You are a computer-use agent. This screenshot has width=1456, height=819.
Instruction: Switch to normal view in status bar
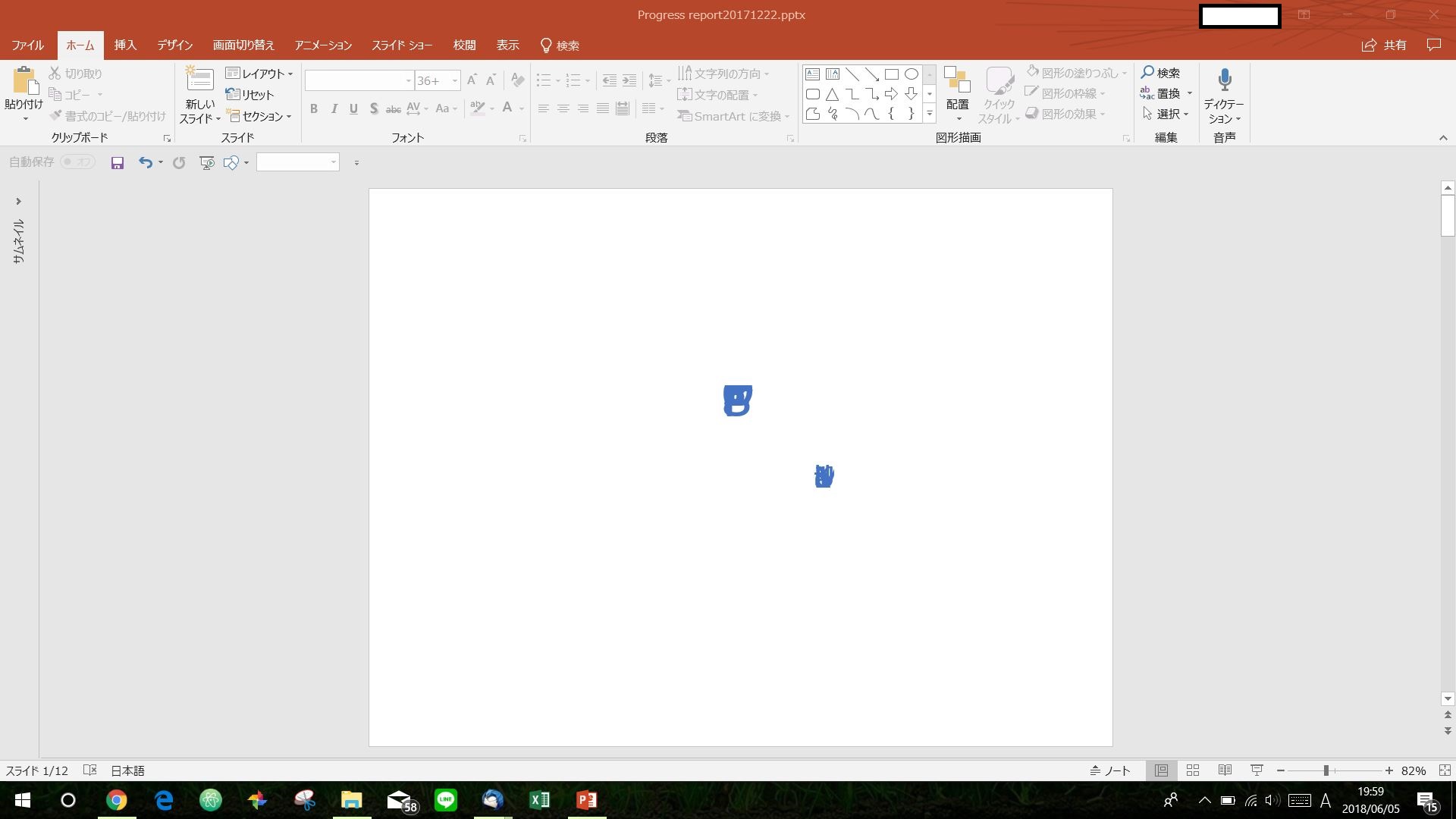pyautogui.click(x=1161, y=770)
